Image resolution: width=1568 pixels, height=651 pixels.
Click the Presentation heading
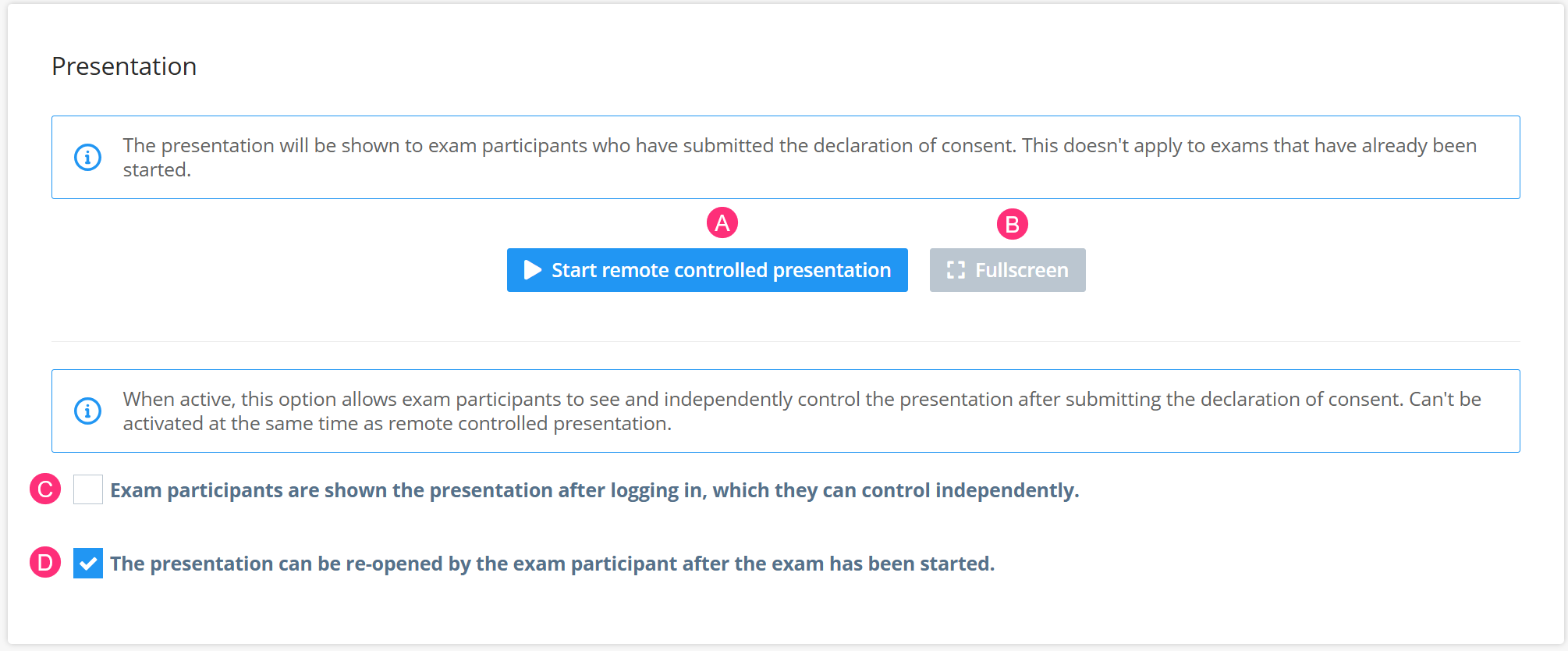[124, 66]
